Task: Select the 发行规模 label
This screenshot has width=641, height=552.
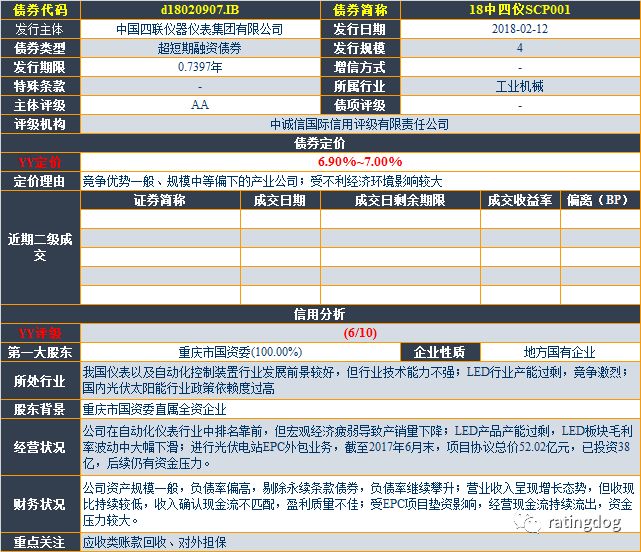Action: click(x=360, y=48)
